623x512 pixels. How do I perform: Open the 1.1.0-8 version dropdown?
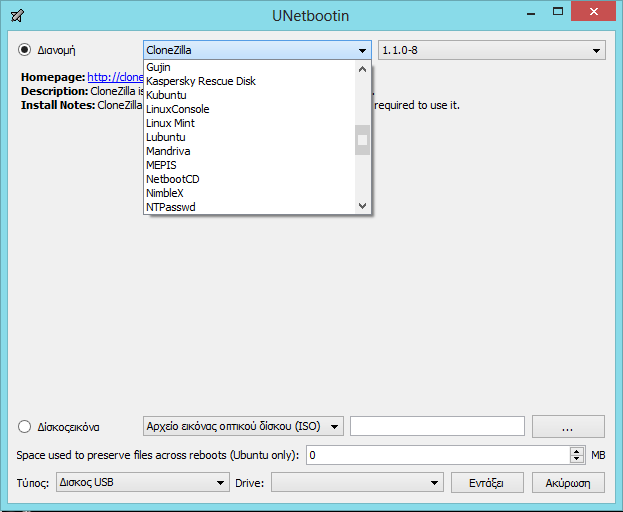point(491,50)
